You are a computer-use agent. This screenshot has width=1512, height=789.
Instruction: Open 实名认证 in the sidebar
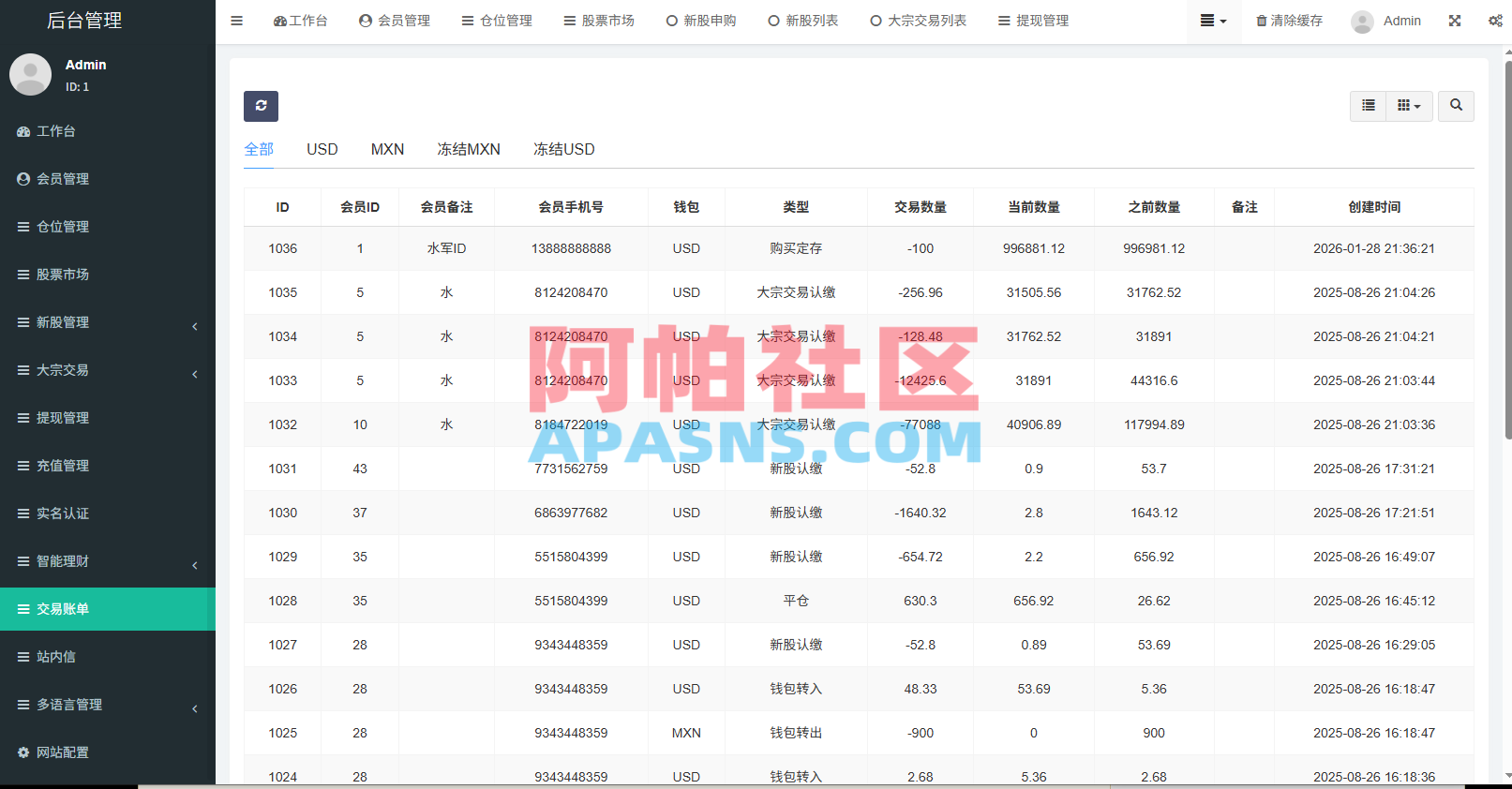[x=108, y=514]
